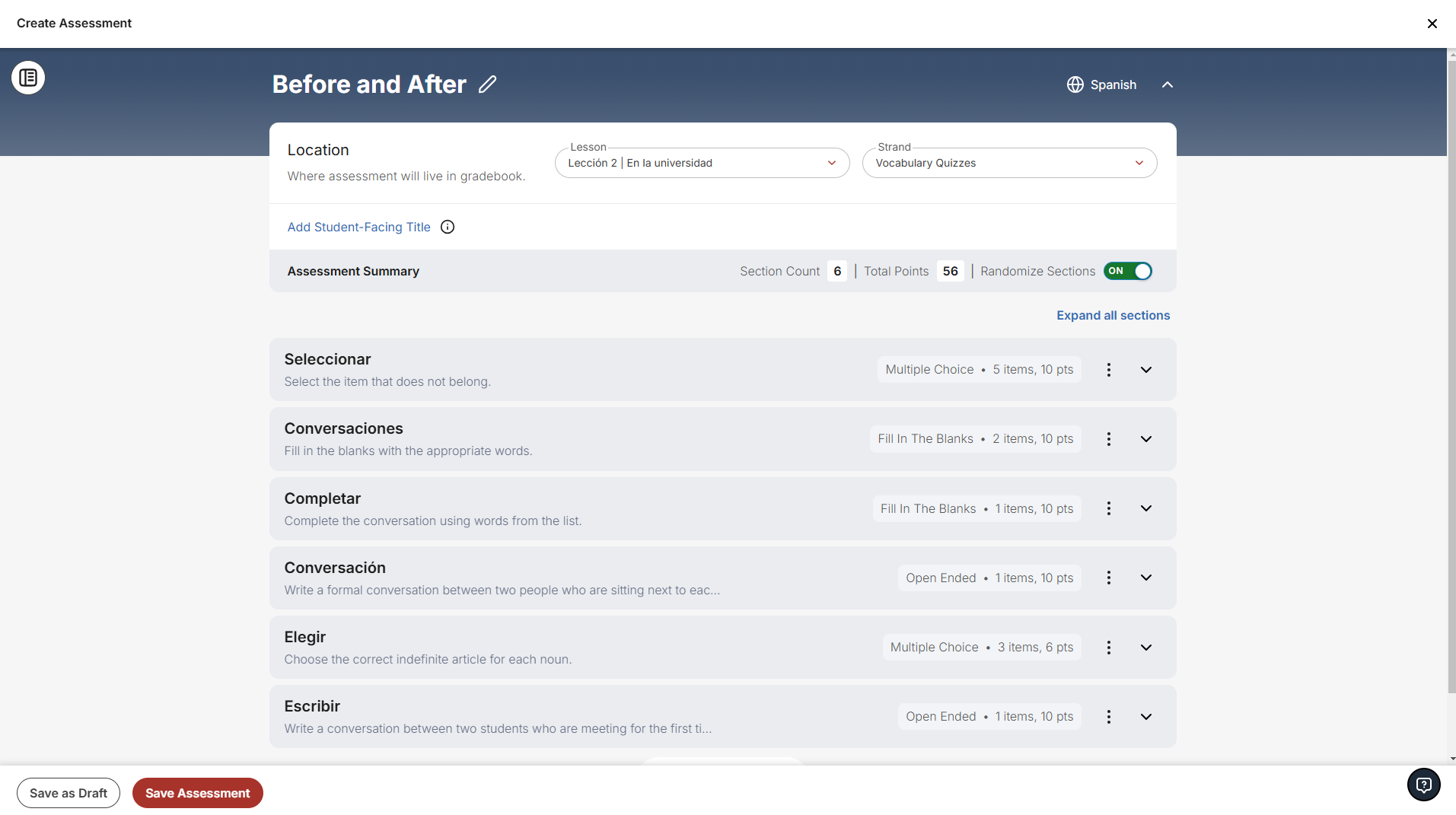The image size is (1456, 815).
Task: Click Add Student-Facing Title link
Action: [x=358, y=227]
